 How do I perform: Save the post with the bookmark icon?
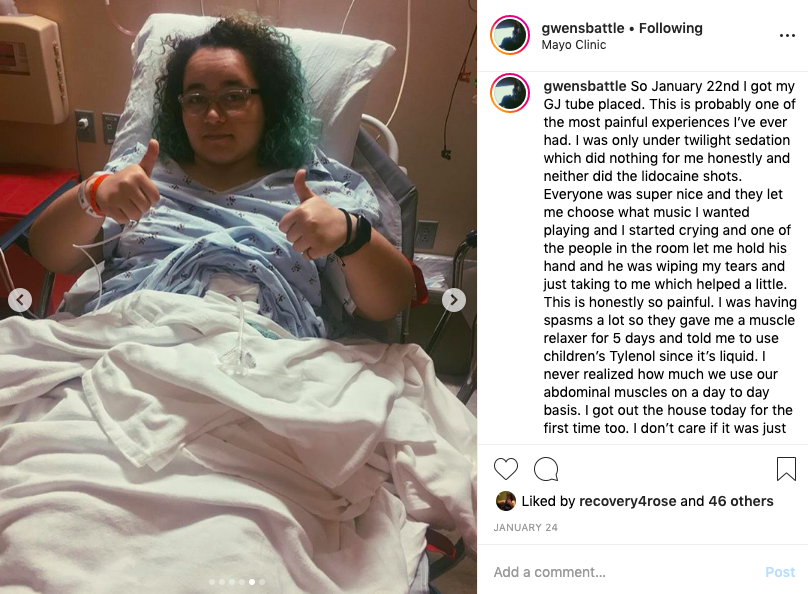(786, 469)
